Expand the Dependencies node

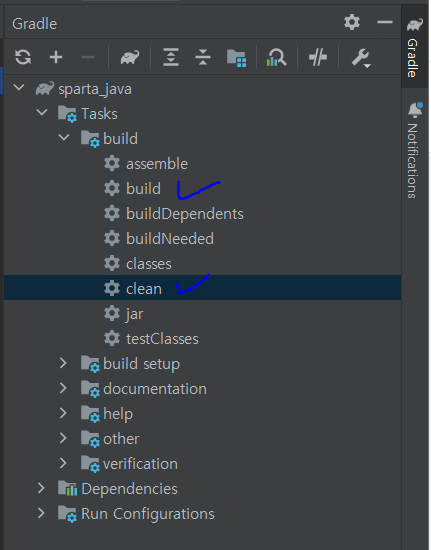41,488
